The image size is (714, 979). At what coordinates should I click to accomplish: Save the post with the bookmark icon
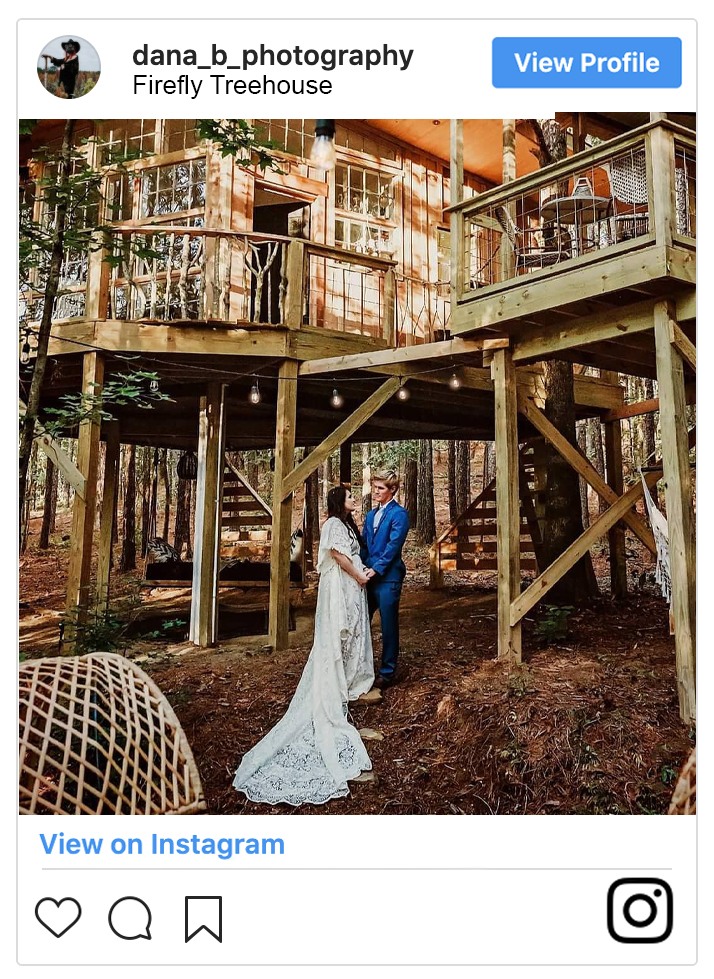click(x=203, y=918)
